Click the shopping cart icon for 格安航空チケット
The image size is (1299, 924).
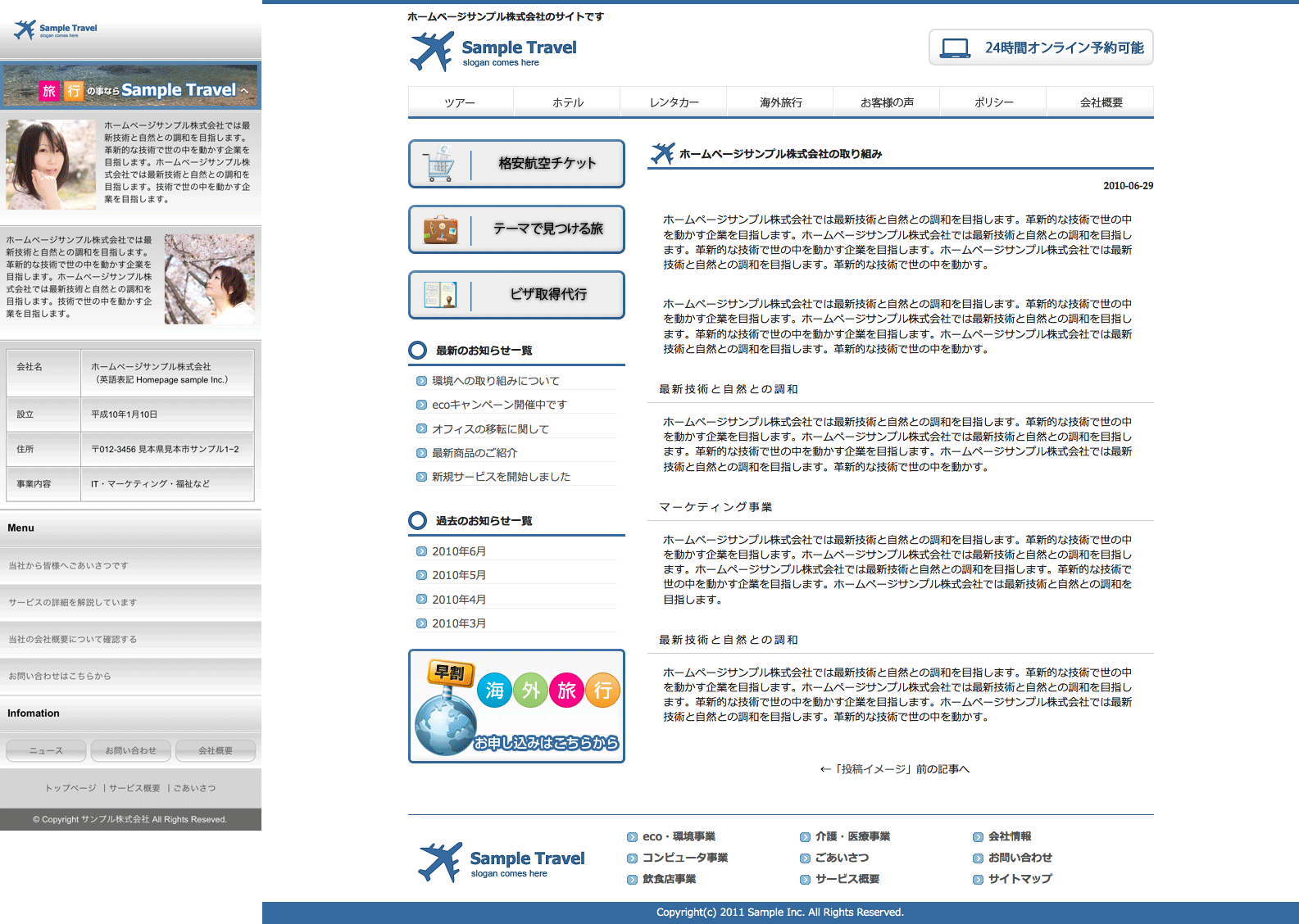click(x=440, y=164)
